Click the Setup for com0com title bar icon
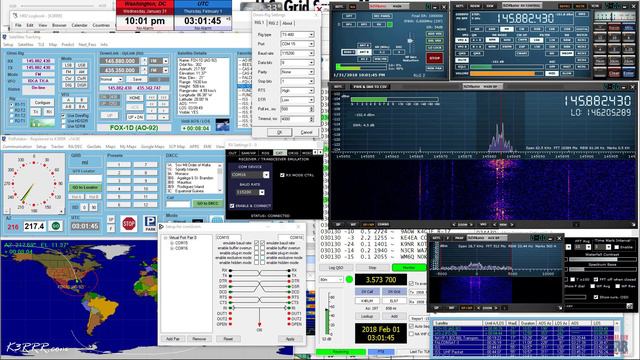 (161, 227)
